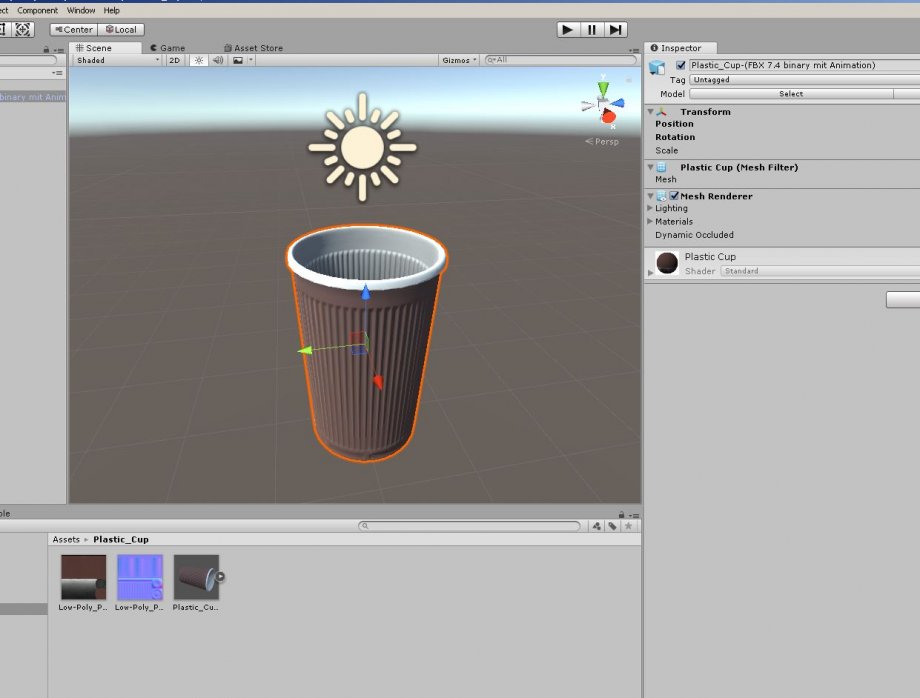
Task: Open the Component menu
Action: [x=37, y=9]
